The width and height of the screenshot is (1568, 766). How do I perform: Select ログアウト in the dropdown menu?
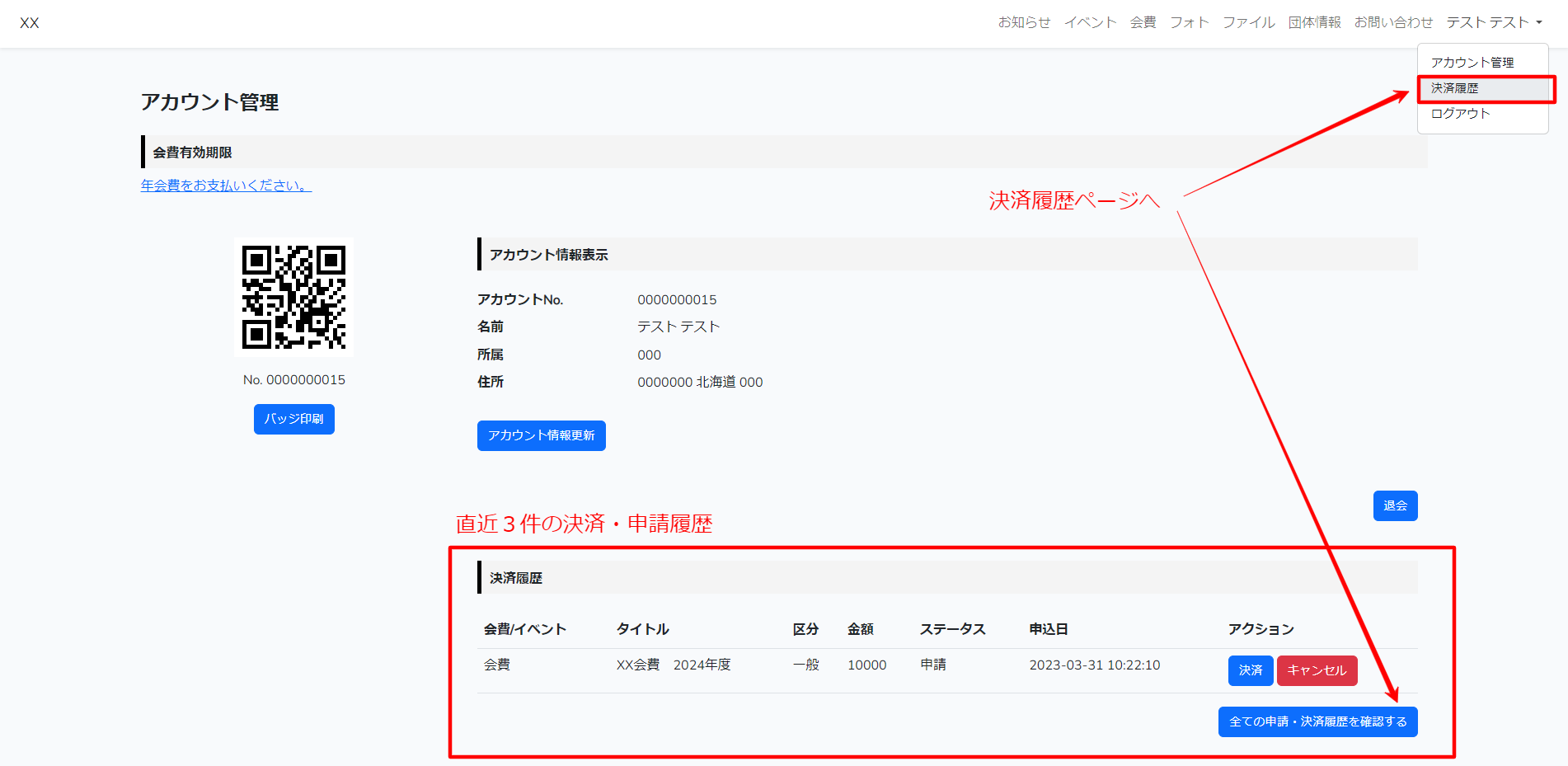click(1482, 114)
